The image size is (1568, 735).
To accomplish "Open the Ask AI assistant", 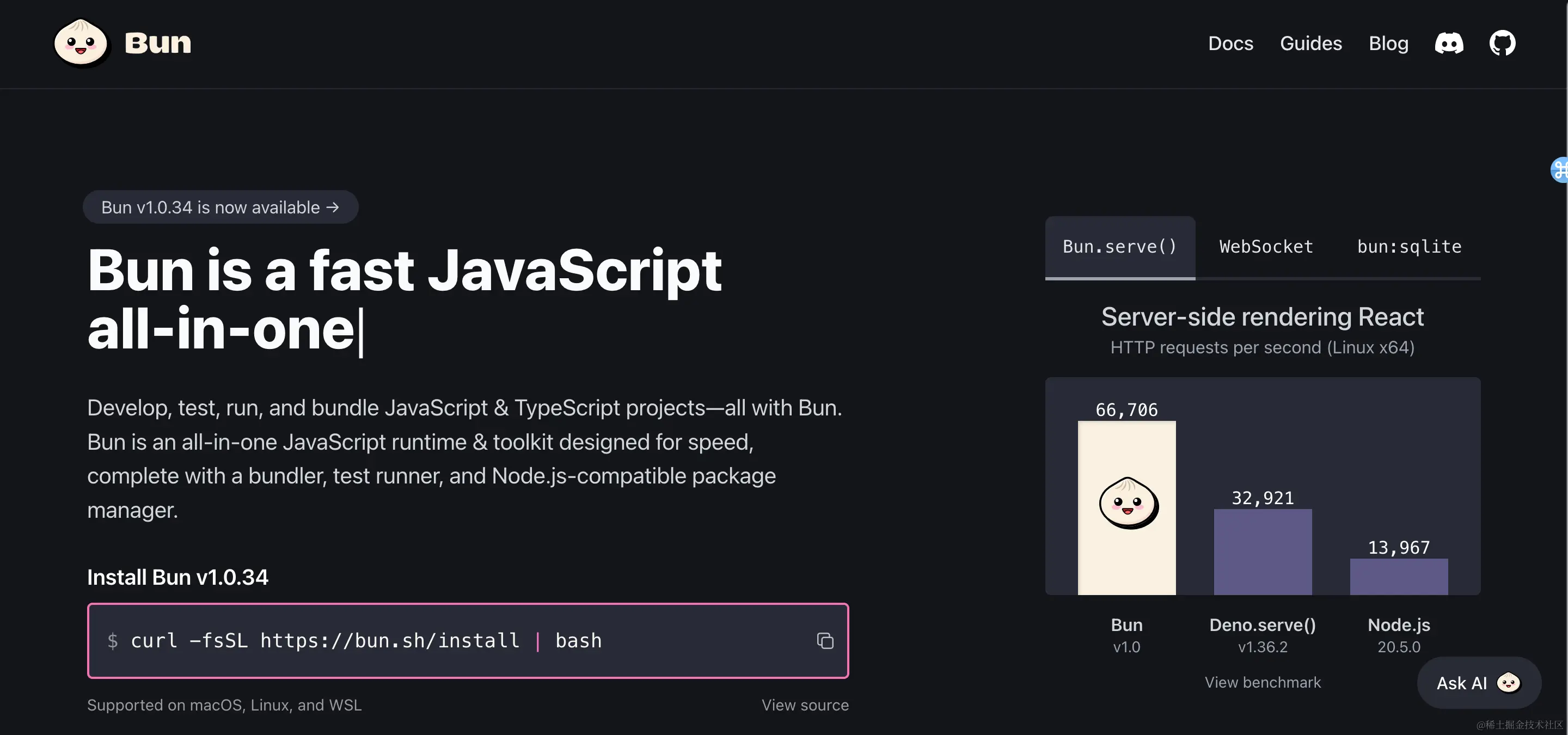I will coord(1479,683).
